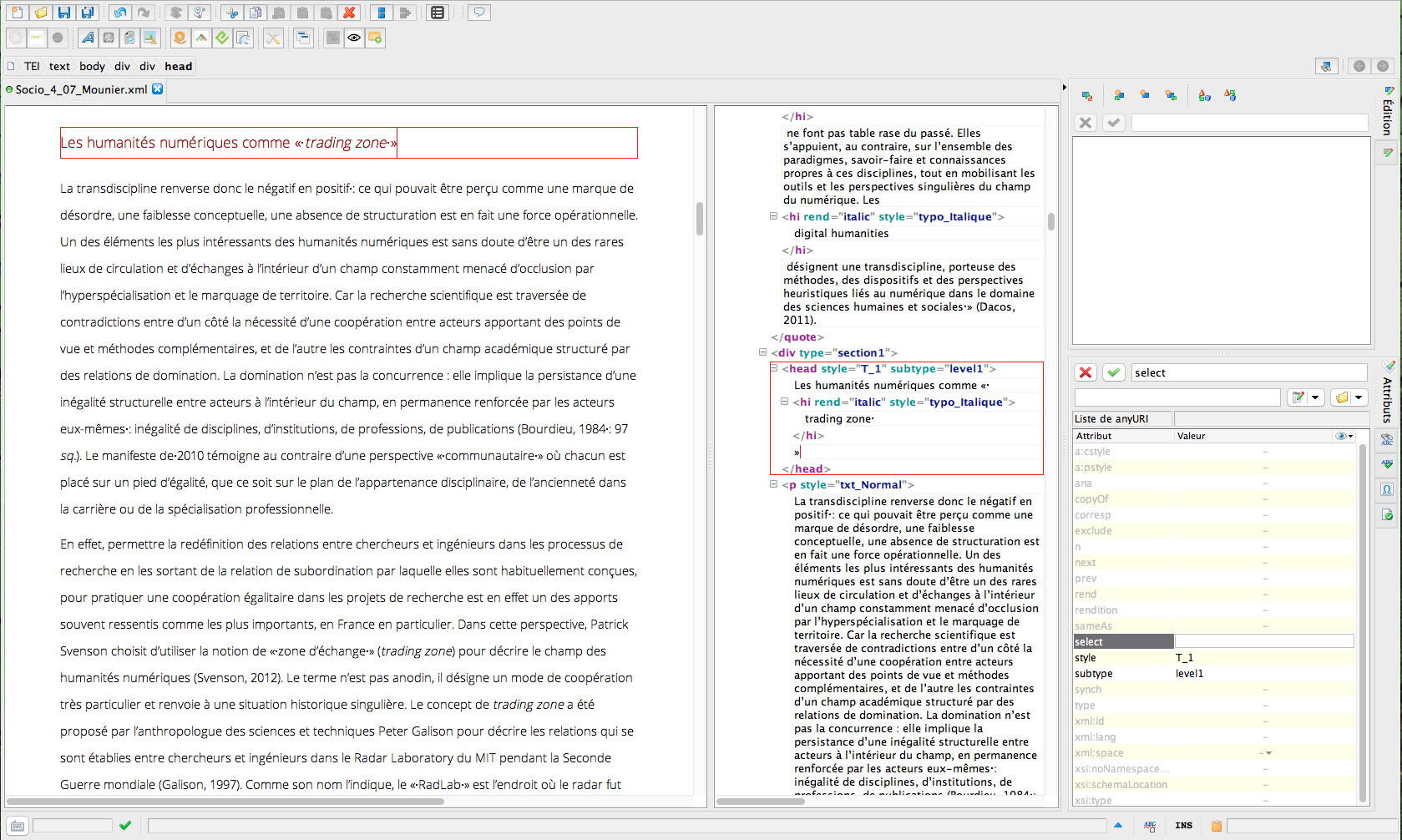Click the italic A text style icon
The image size is (1402, 840).
pos(88,38)
